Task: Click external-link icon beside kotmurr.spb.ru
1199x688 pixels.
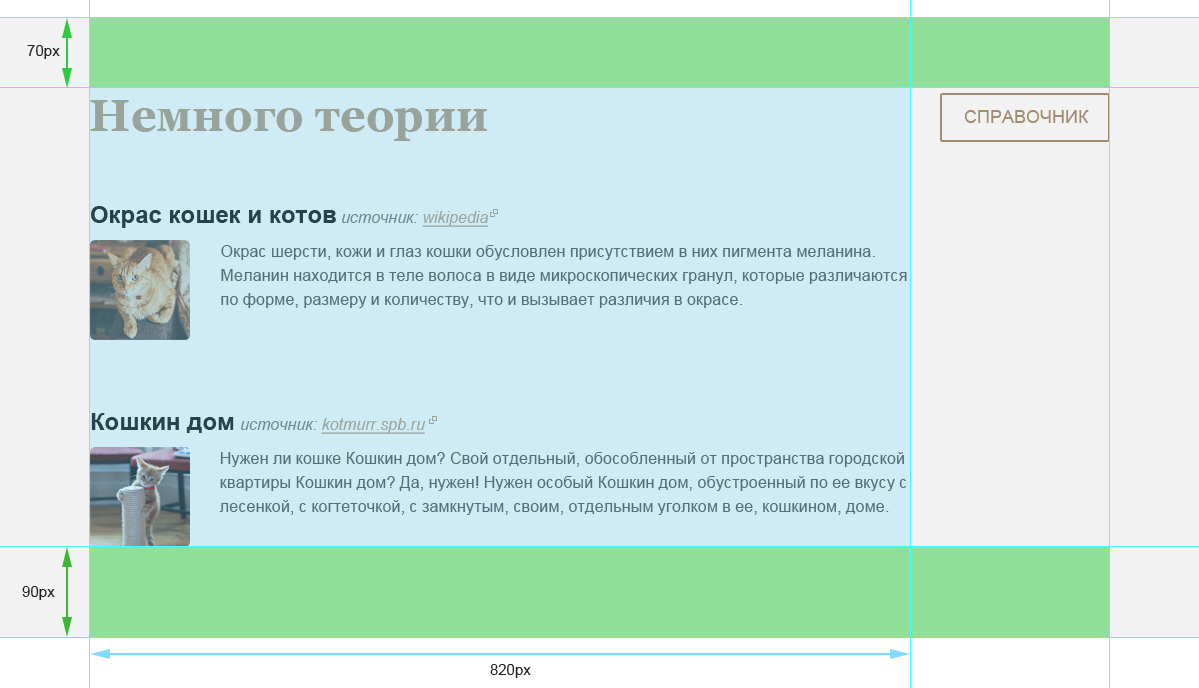Action: coord(433,421)
